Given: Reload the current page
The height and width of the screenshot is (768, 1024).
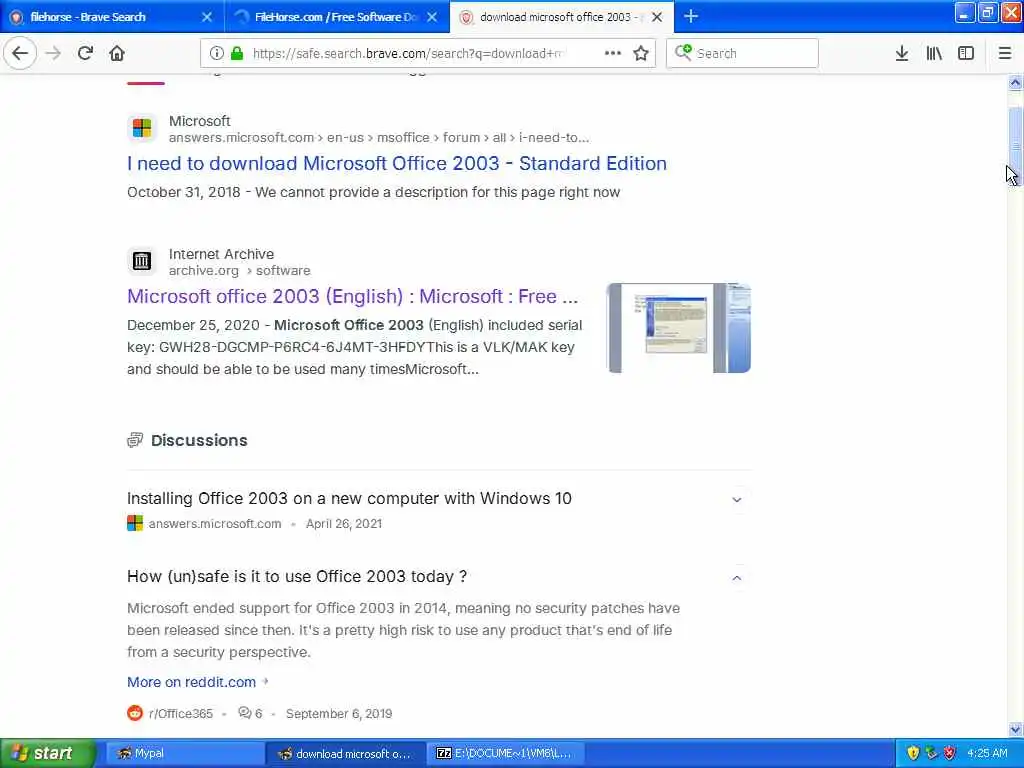Looking at the screenshot, I should [x=85, y=53].
